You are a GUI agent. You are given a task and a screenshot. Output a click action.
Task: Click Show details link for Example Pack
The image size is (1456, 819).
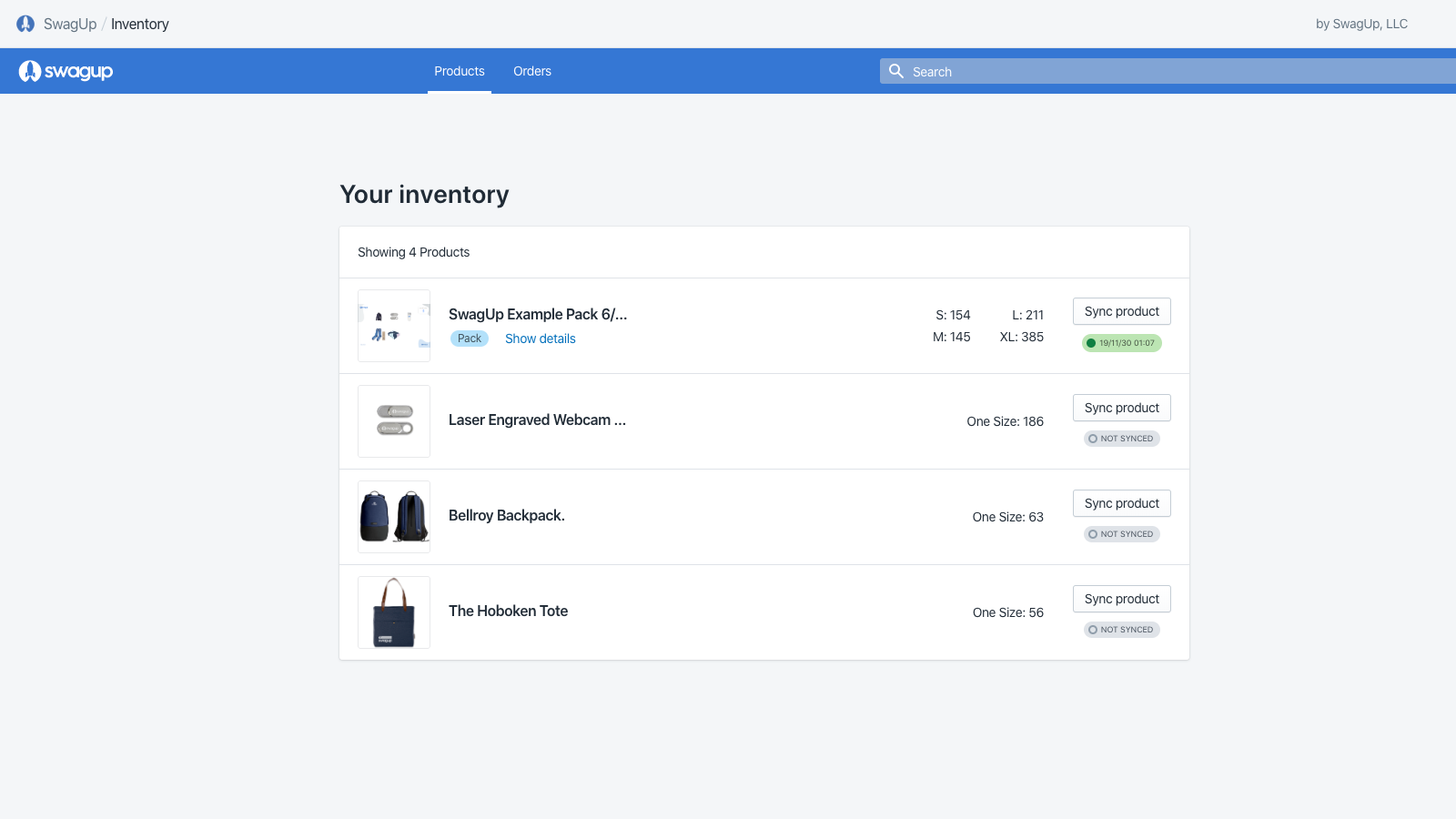(x=541, y=339)
